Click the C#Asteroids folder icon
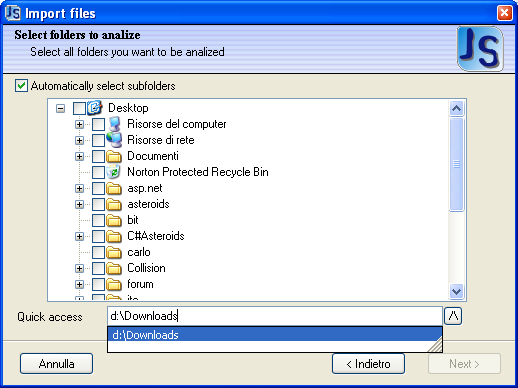Viewport: 518px width, 388px height. tap(114, 236)
